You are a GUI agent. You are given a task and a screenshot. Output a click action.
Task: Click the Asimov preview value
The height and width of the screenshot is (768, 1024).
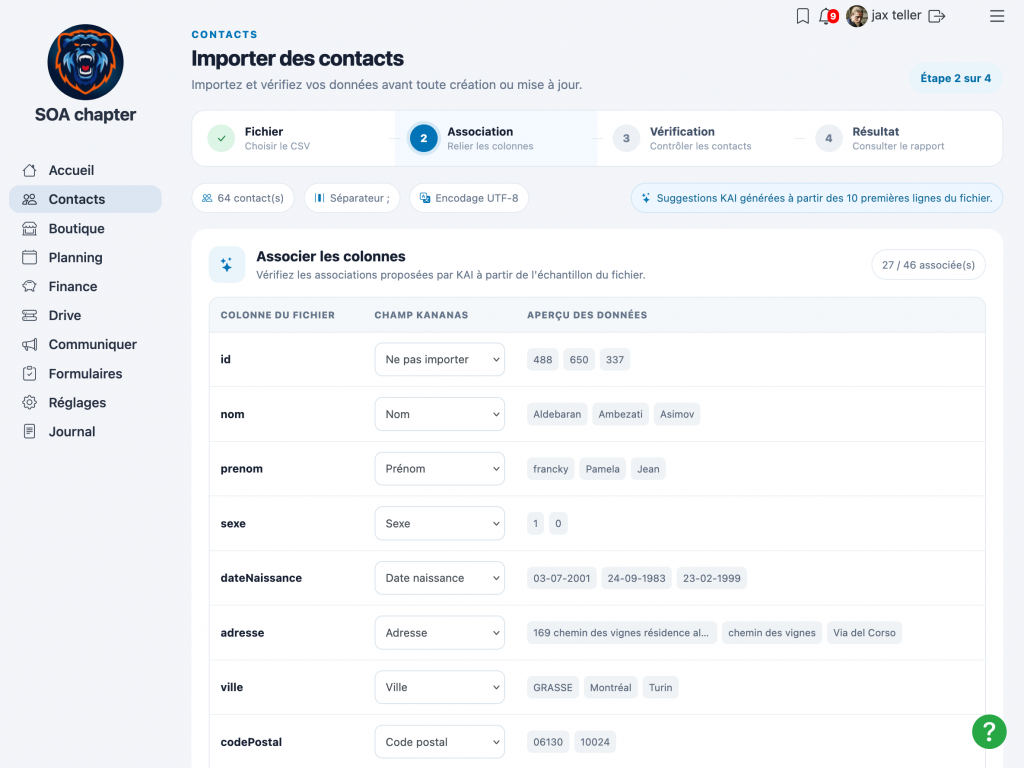point(677,414)
